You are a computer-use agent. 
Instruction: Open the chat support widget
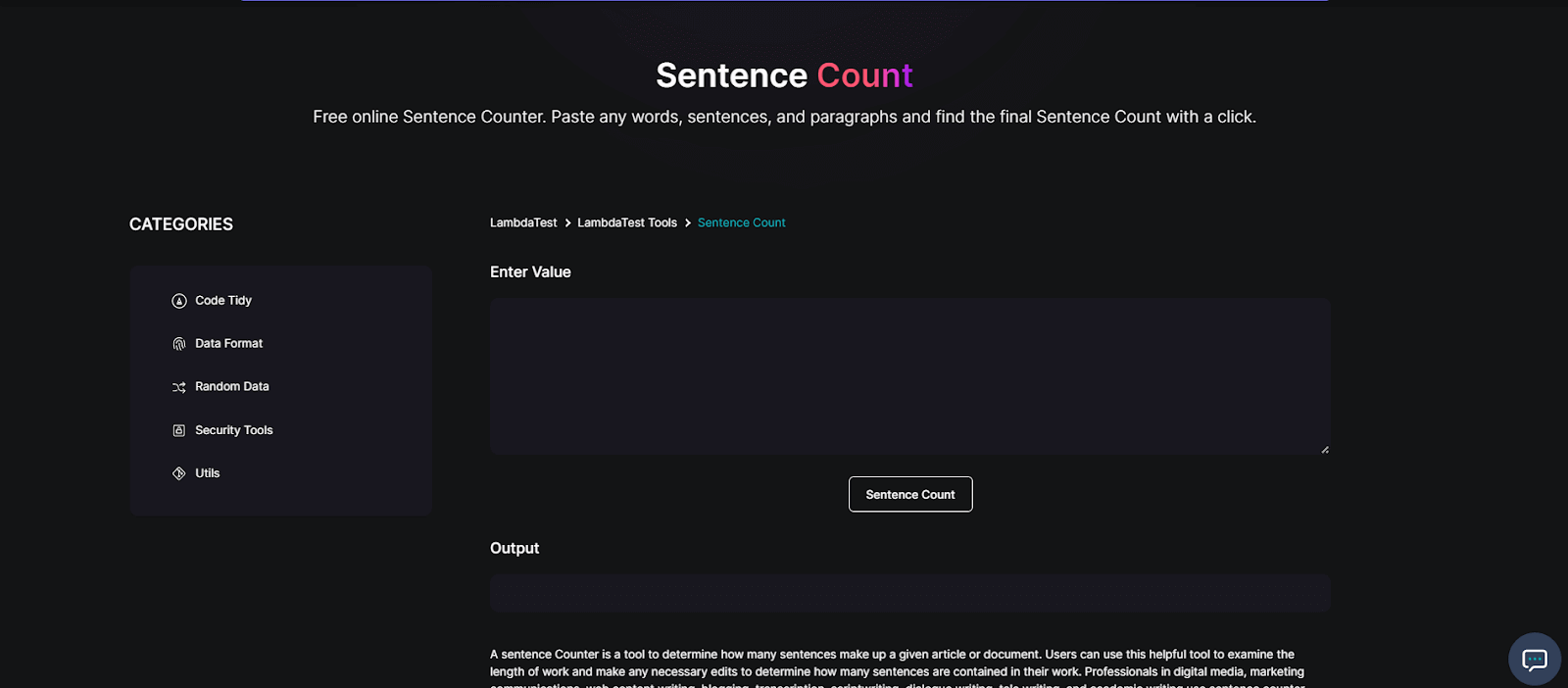point(1534,659)
